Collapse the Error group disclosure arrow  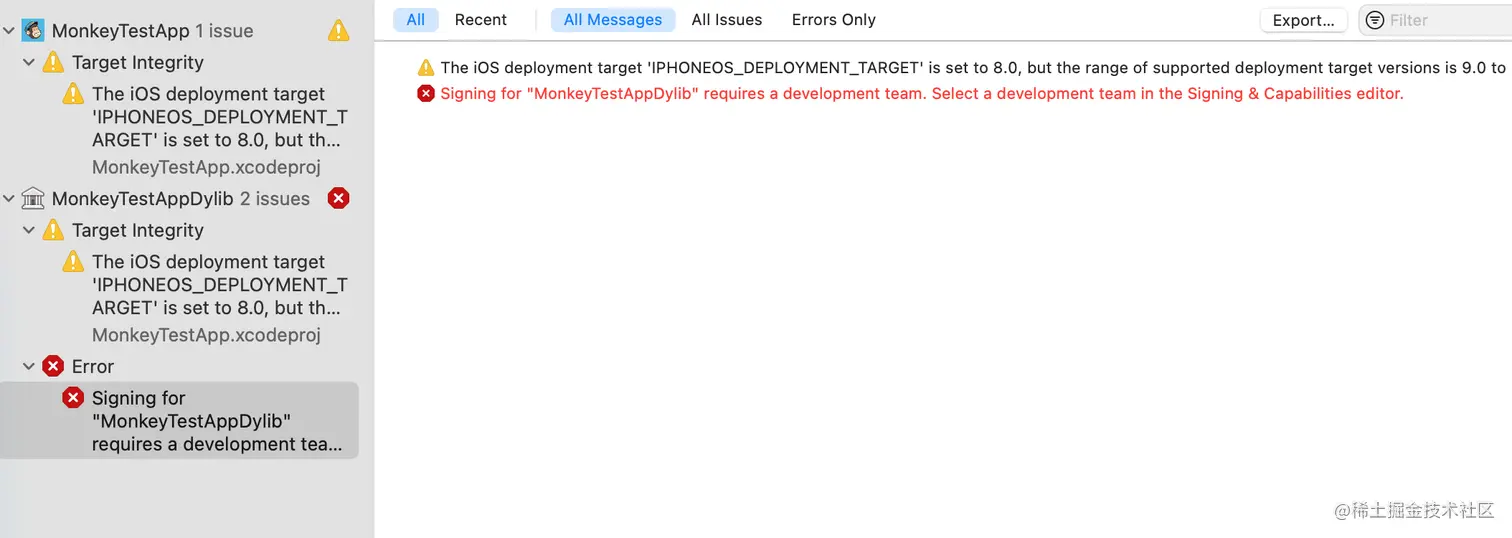point(29,366)
